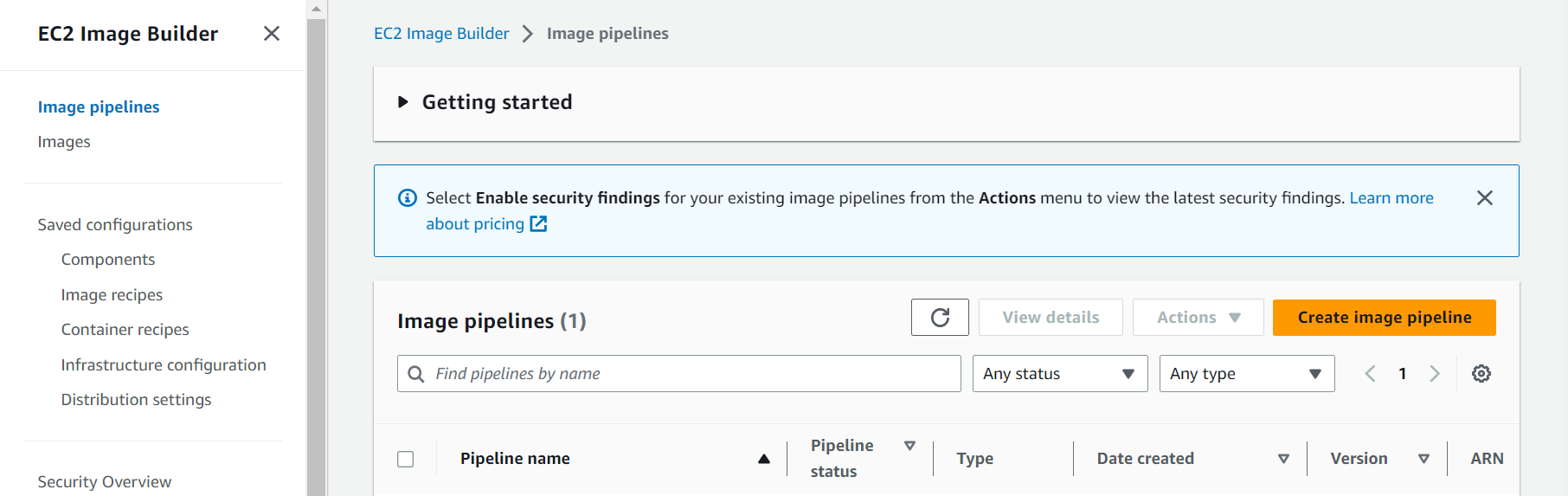The image size is (1568, 496).
Task: Open the Any type filter dropdown
Action: point(1247,374)
